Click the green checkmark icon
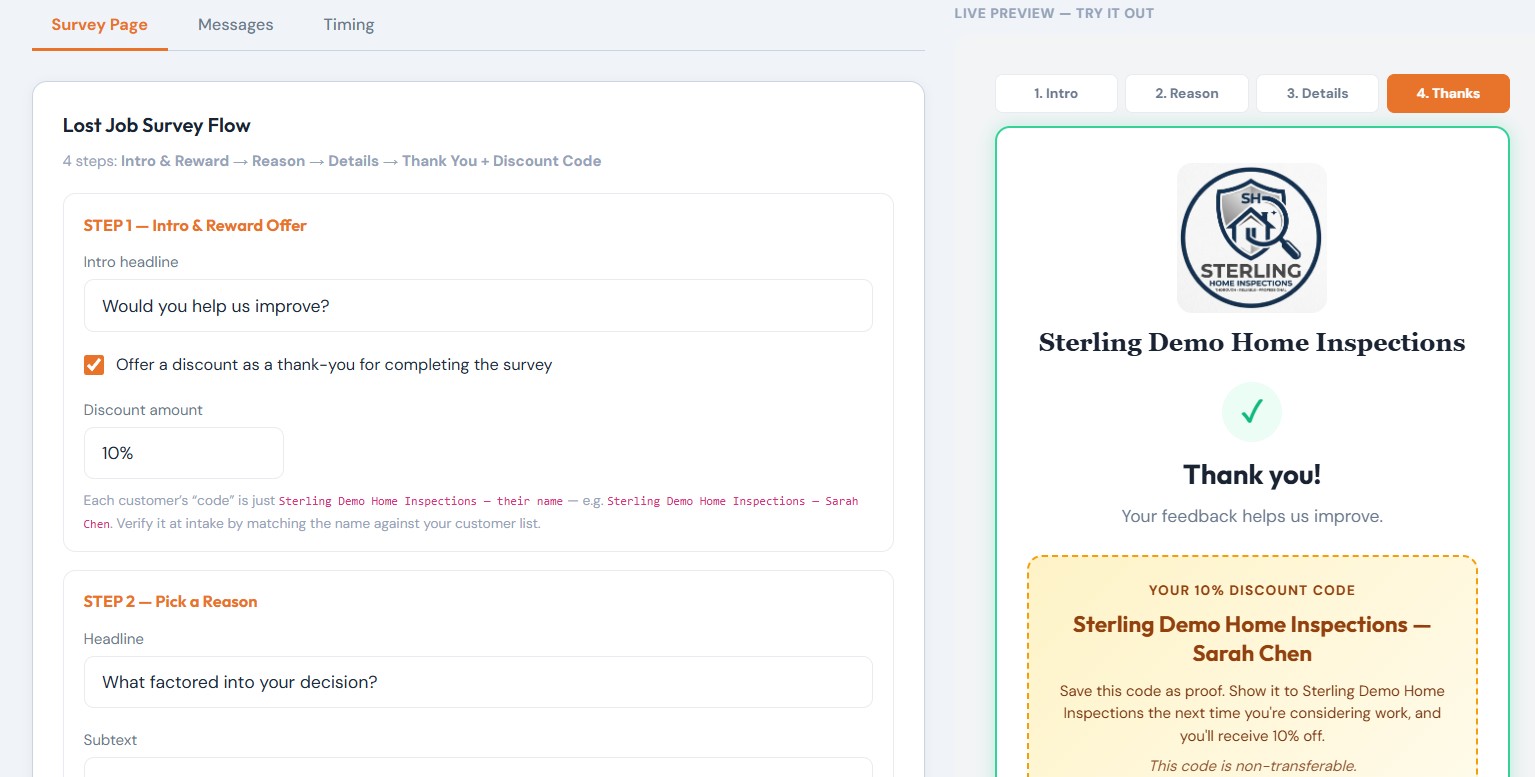The image size is (1535, 777). tap(1252, 411)
